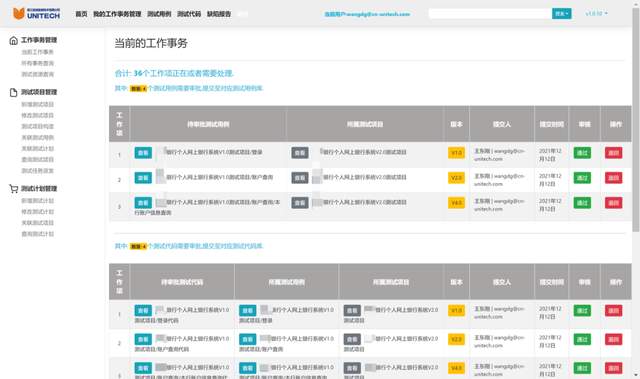This screenshot has height=379, width=640.
Task: Click the 首页 navigation item
Action: (x=81, y=14)
